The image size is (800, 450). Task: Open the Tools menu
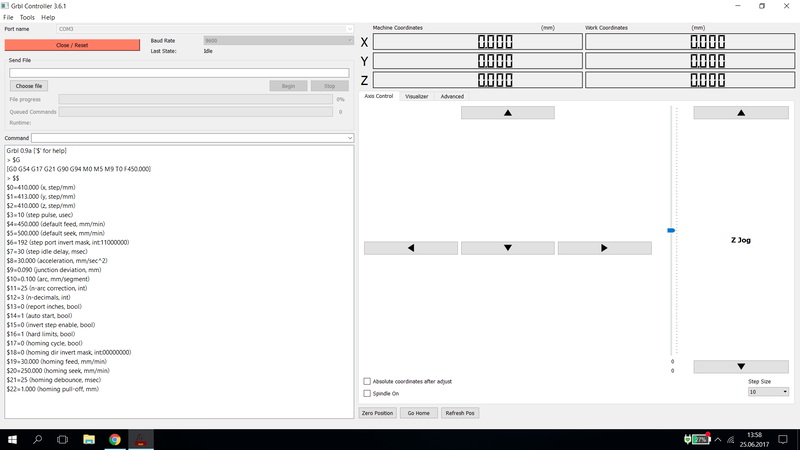click(27, 17)
